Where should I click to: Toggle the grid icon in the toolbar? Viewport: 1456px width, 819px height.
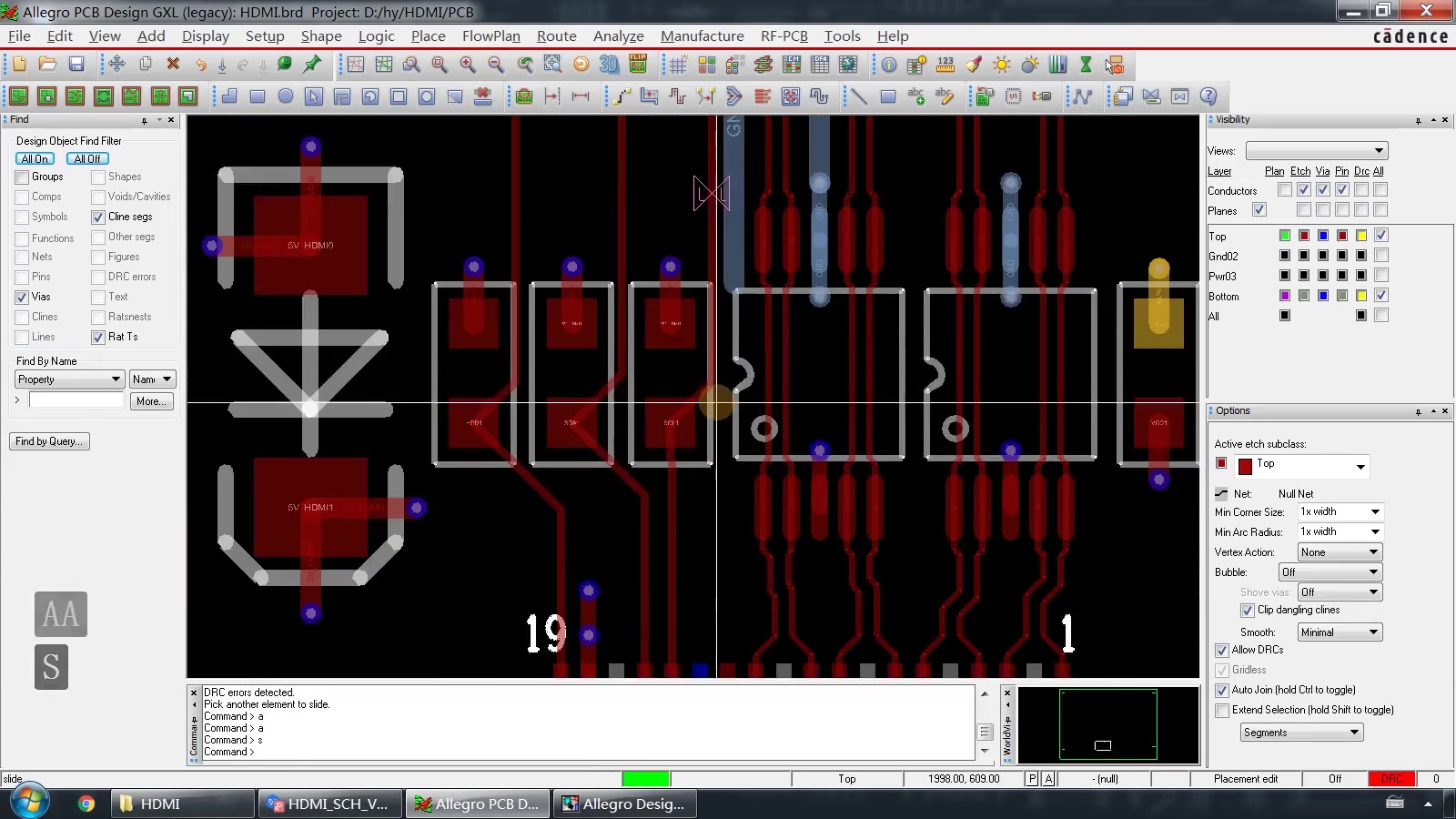pos(678,65)
